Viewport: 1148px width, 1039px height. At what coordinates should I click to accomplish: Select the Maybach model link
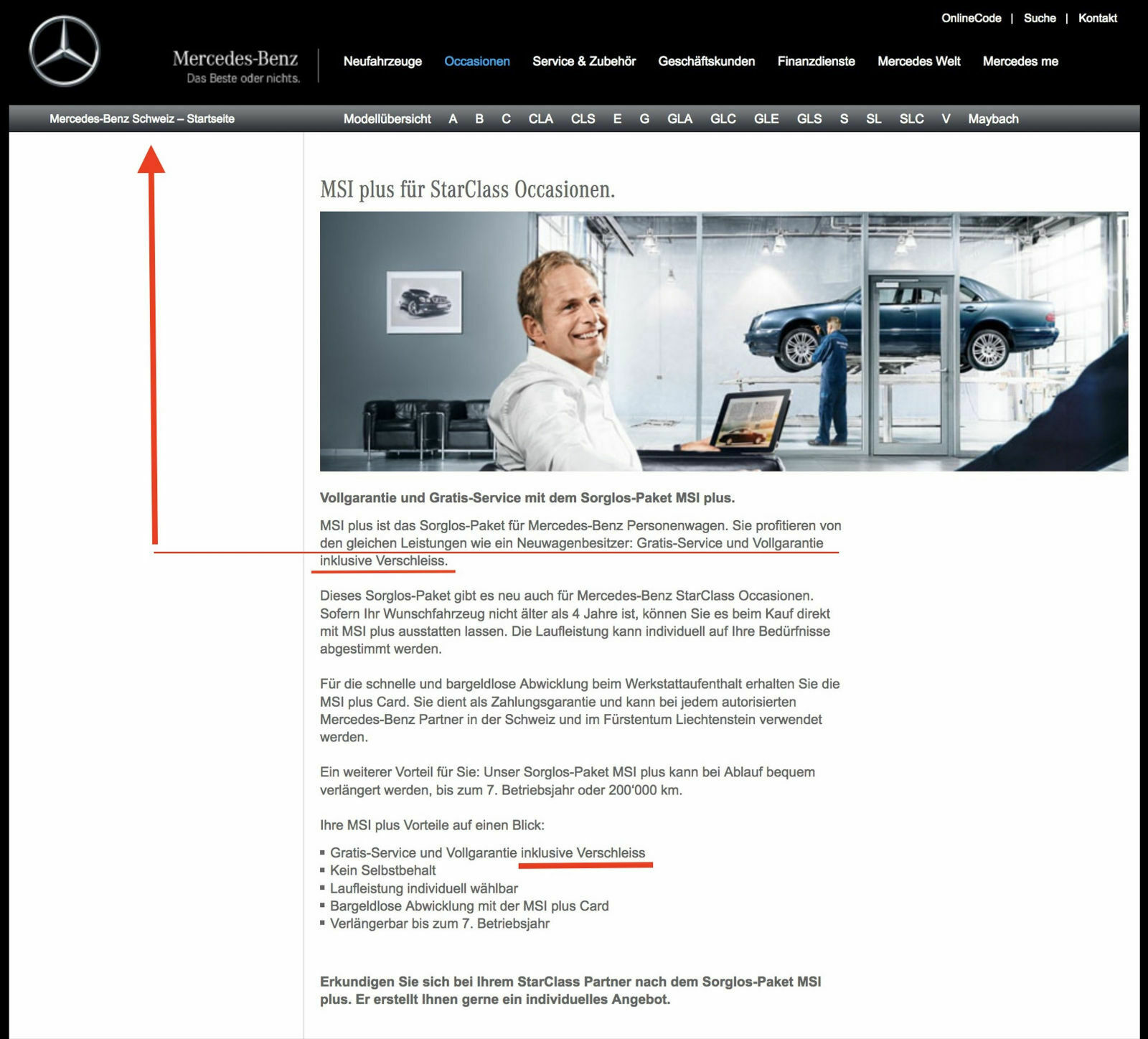click(993, 119)
